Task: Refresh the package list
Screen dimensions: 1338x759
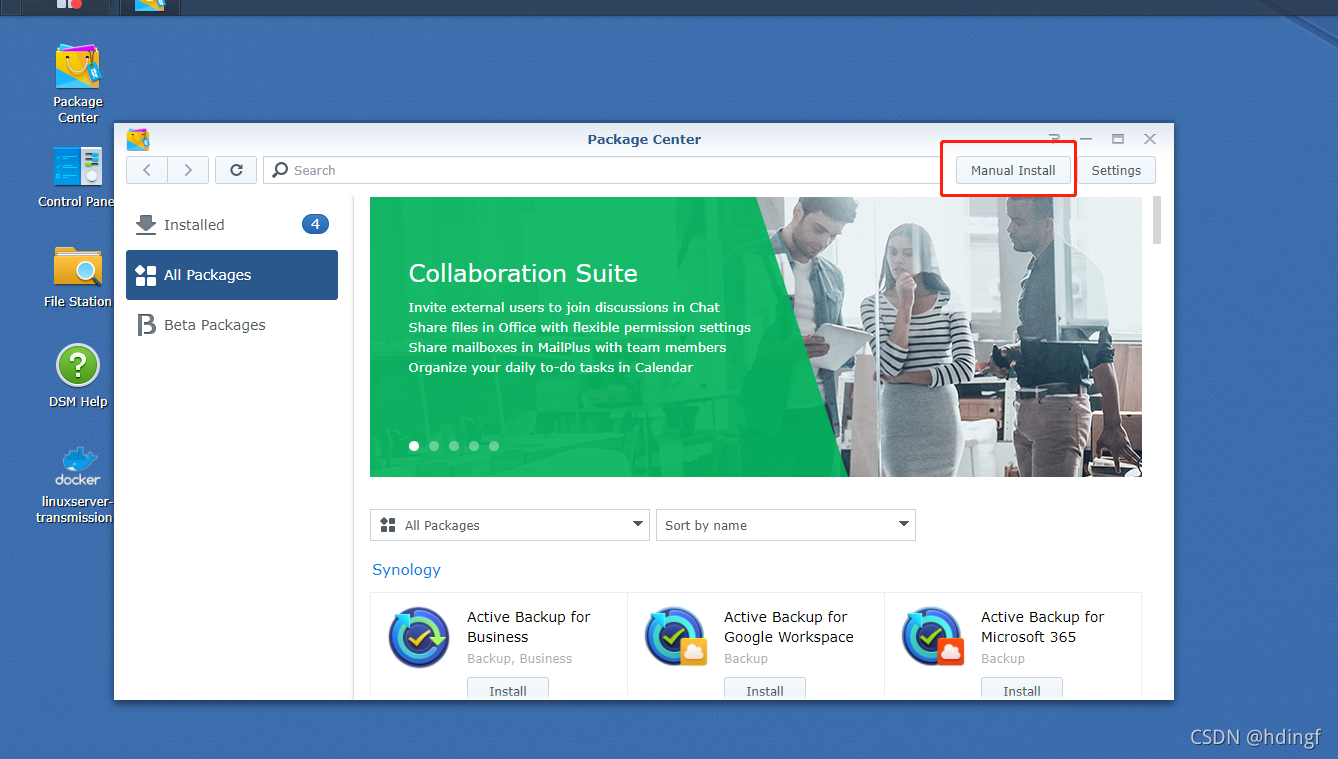Action: tap(236, 170)
